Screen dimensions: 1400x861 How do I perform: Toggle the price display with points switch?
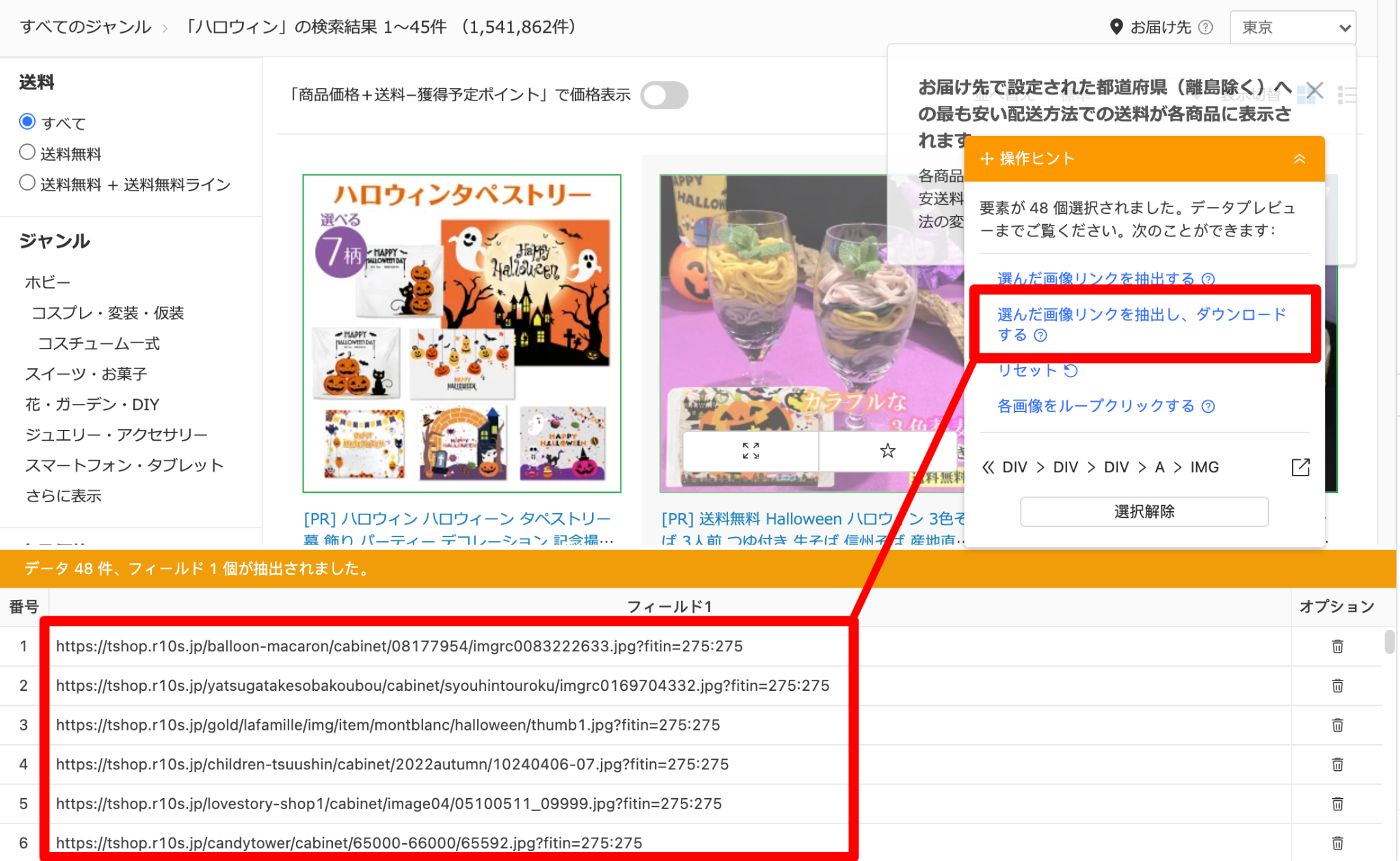pyautogui.click(x=664, y=95)
